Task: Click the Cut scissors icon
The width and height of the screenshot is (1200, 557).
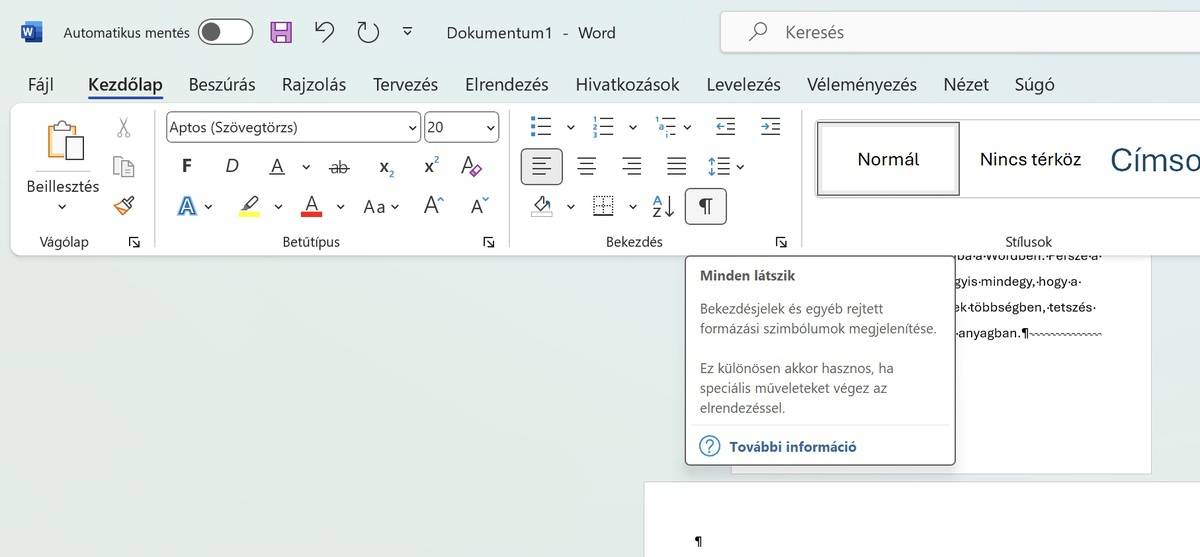Action: coord(124,128)
